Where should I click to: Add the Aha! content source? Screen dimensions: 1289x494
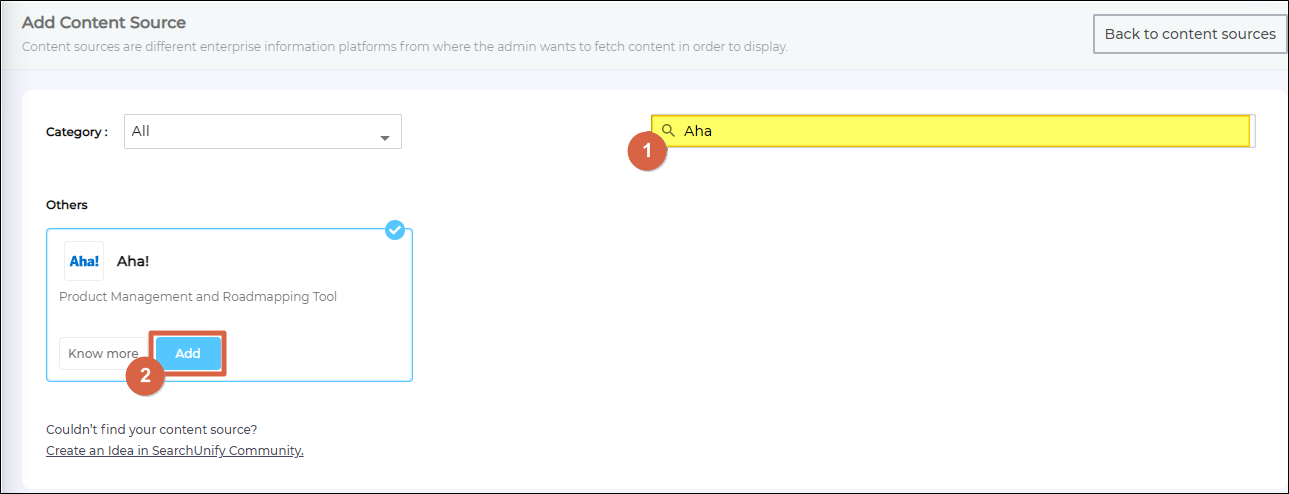coord(189,354)
